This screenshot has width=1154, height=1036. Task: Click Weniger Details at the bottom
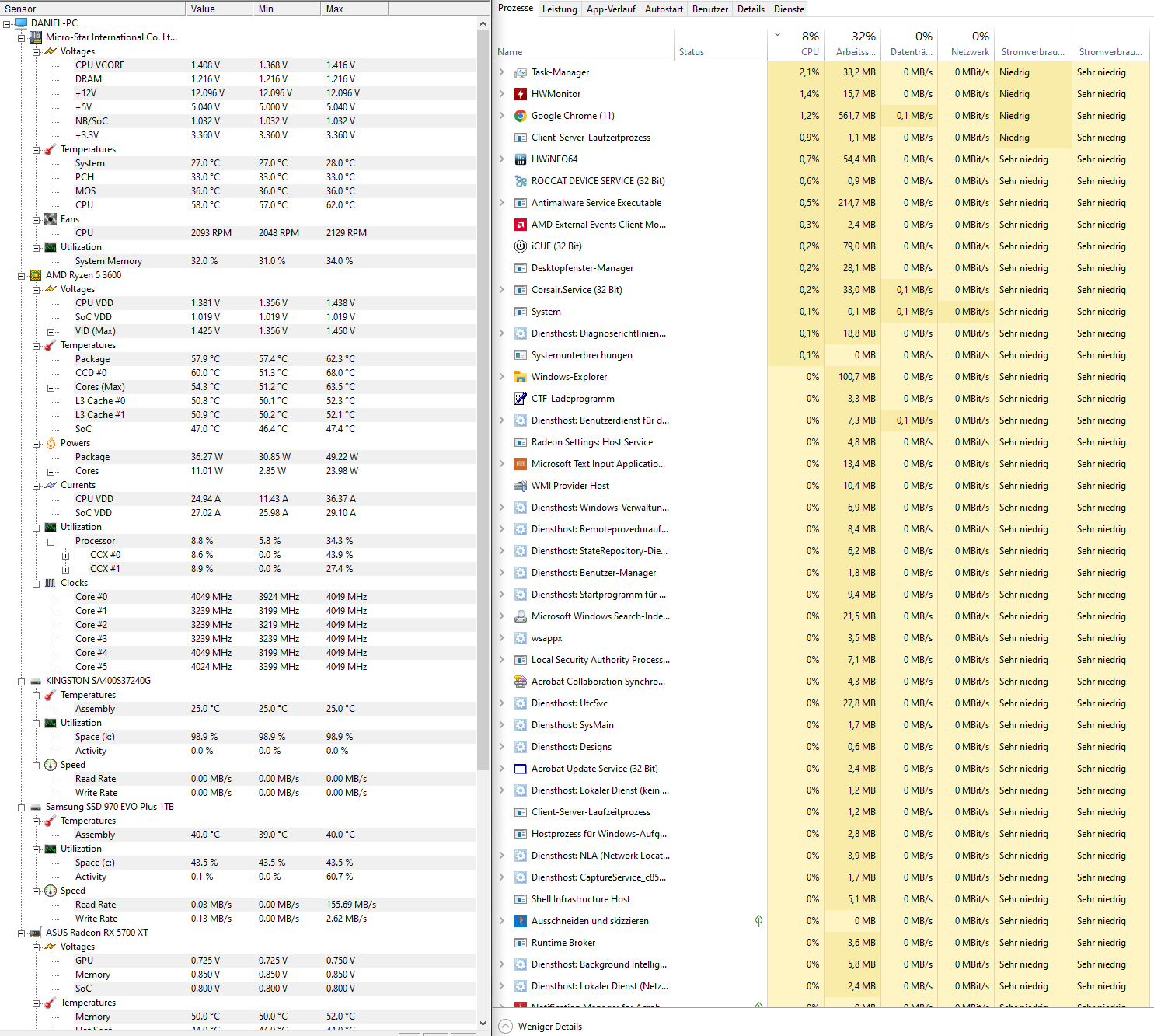(x=541, y=1027)
